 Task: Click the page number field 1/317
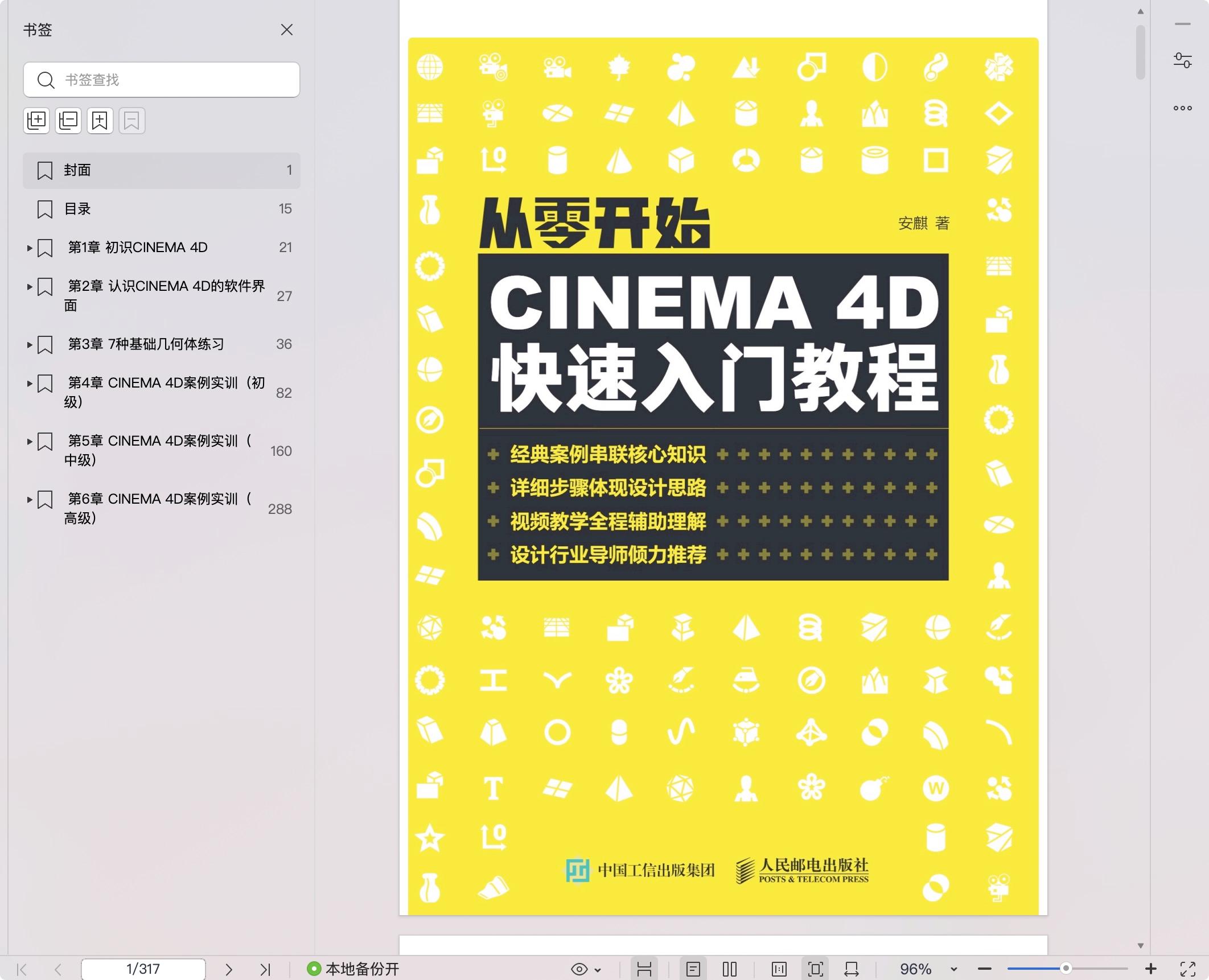[x=143, y=969]
